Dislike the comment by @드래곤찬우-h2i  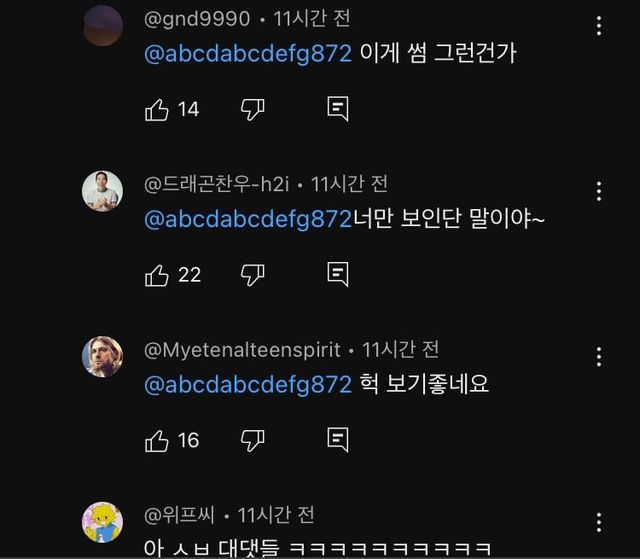(253, 275)
